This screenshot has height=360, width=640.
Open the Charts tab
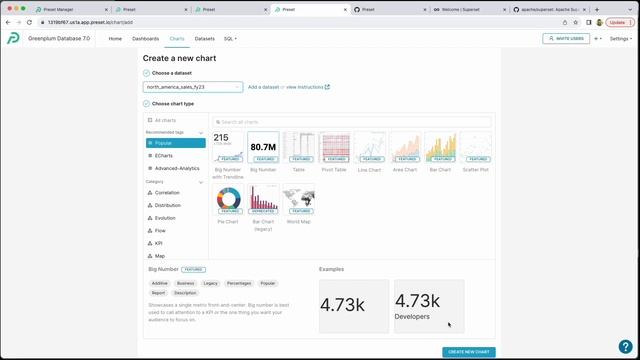pos(177,39)
